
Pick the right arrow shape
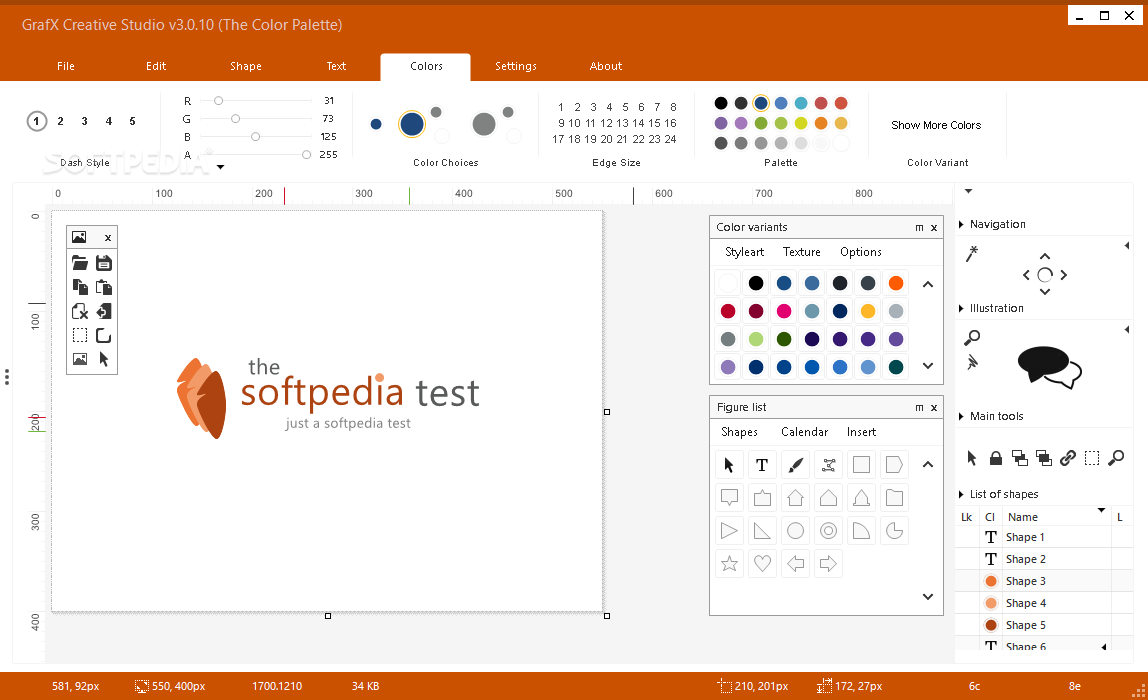(x=828, y=564)
